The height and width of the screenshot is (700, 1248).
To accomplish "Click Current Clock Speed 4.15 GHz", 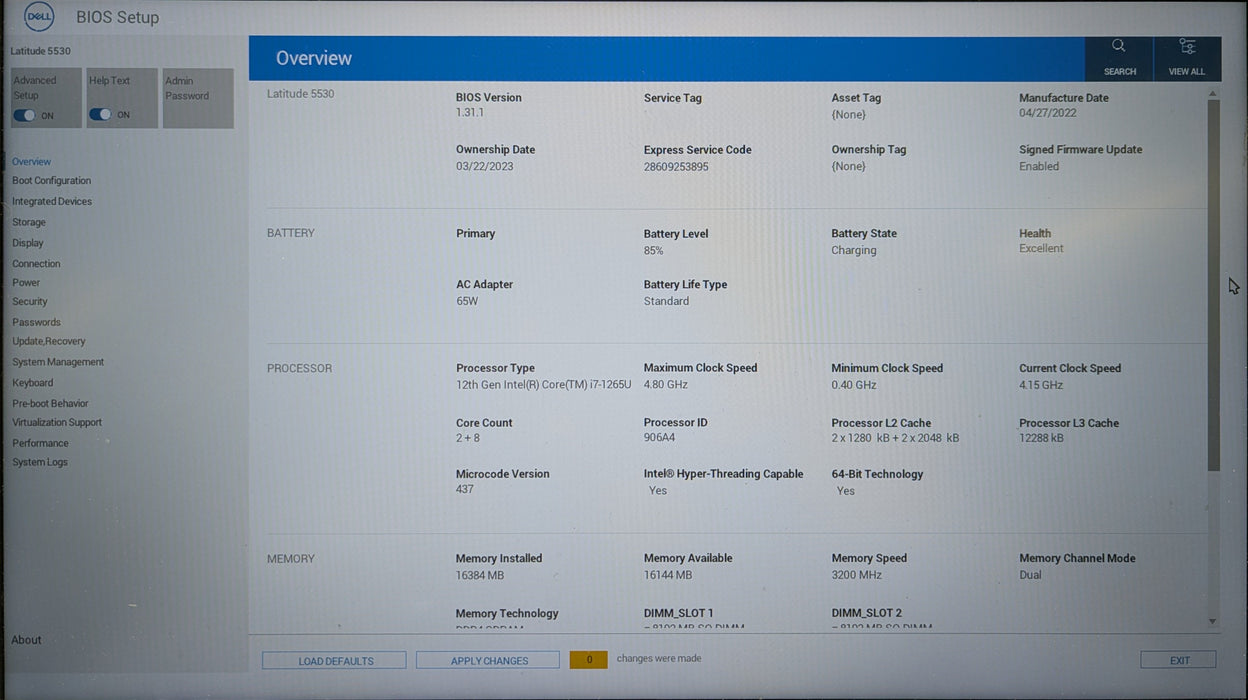I will pos(1041,385).
